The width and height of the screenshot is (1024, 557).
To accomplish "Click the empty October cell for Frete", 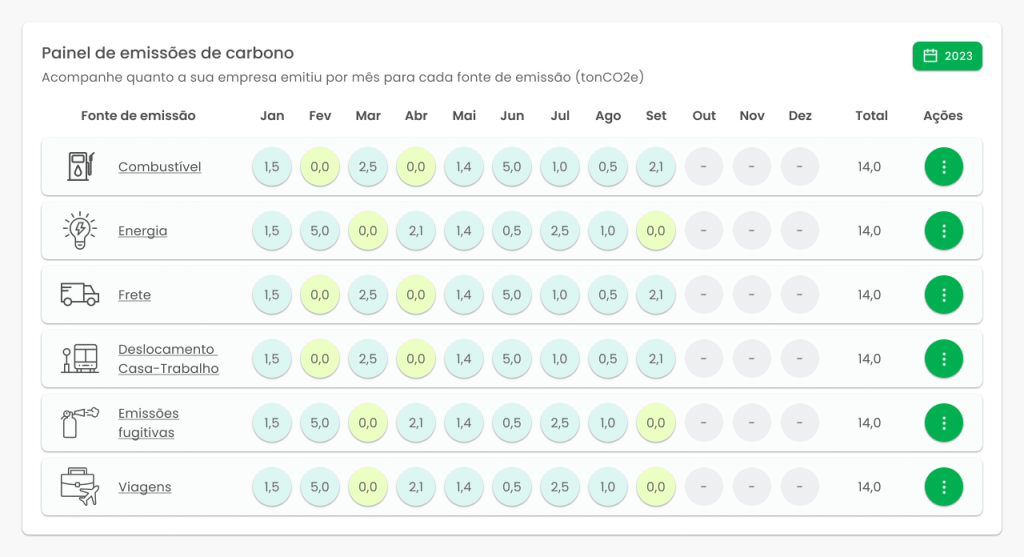I will 704,295.
